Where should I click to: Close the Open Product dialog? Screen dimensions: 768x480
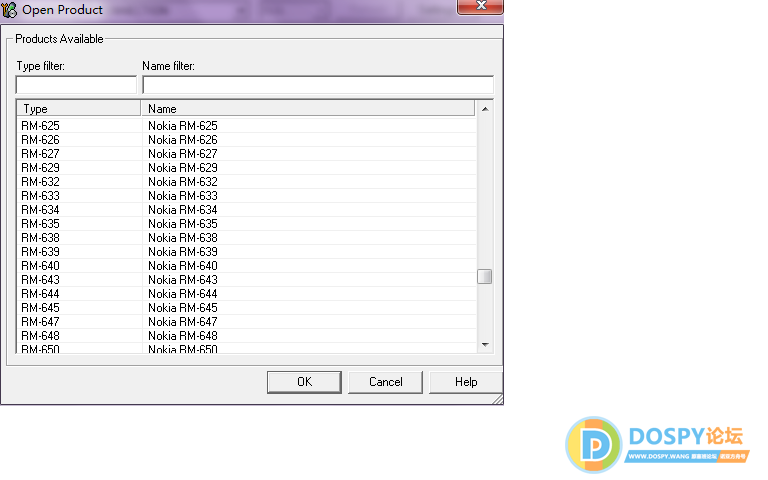point(480,7)
